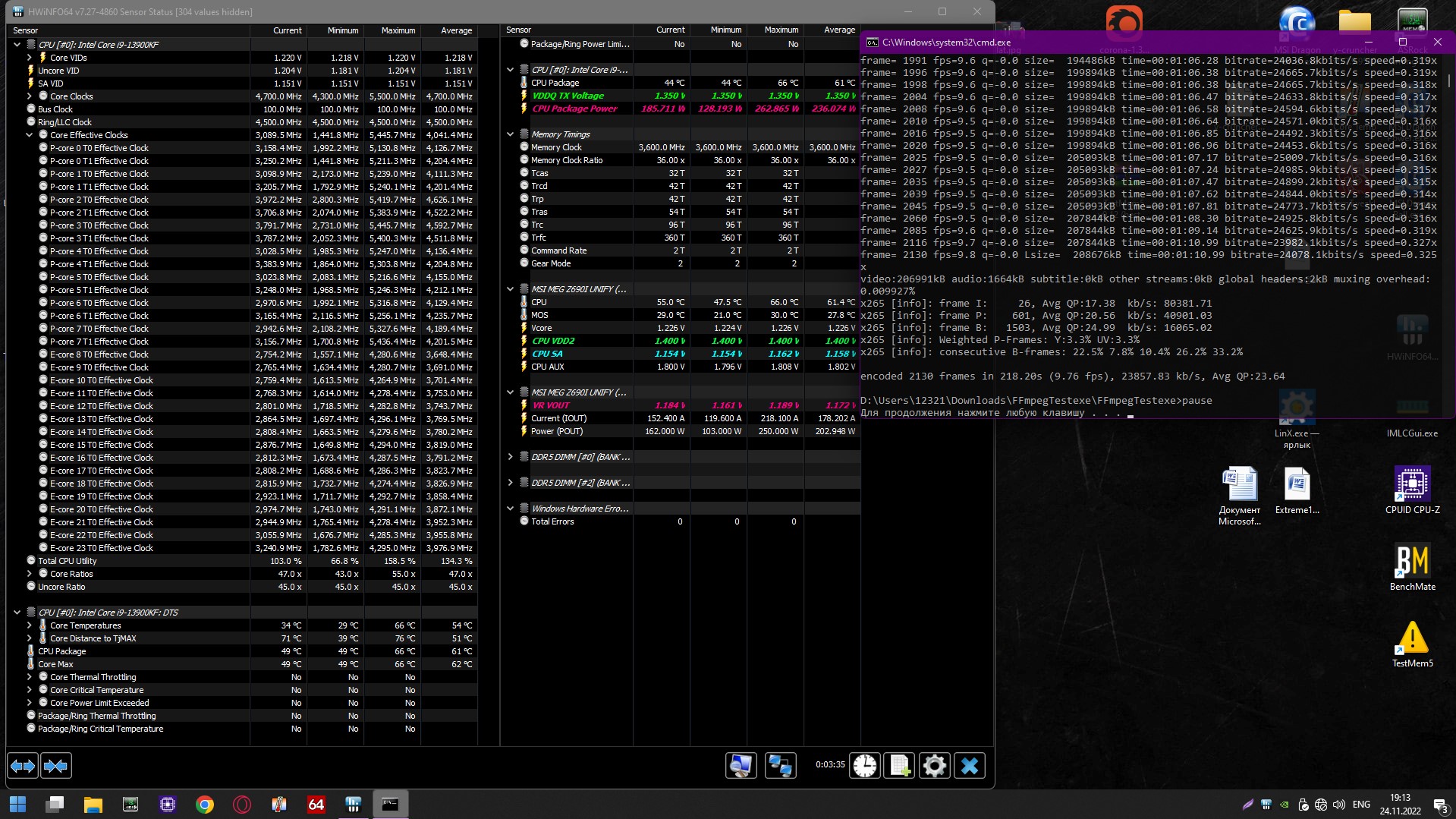
Task: Expand the DDR5 DIMM [#2] group
Action: [x=511, y=483]
